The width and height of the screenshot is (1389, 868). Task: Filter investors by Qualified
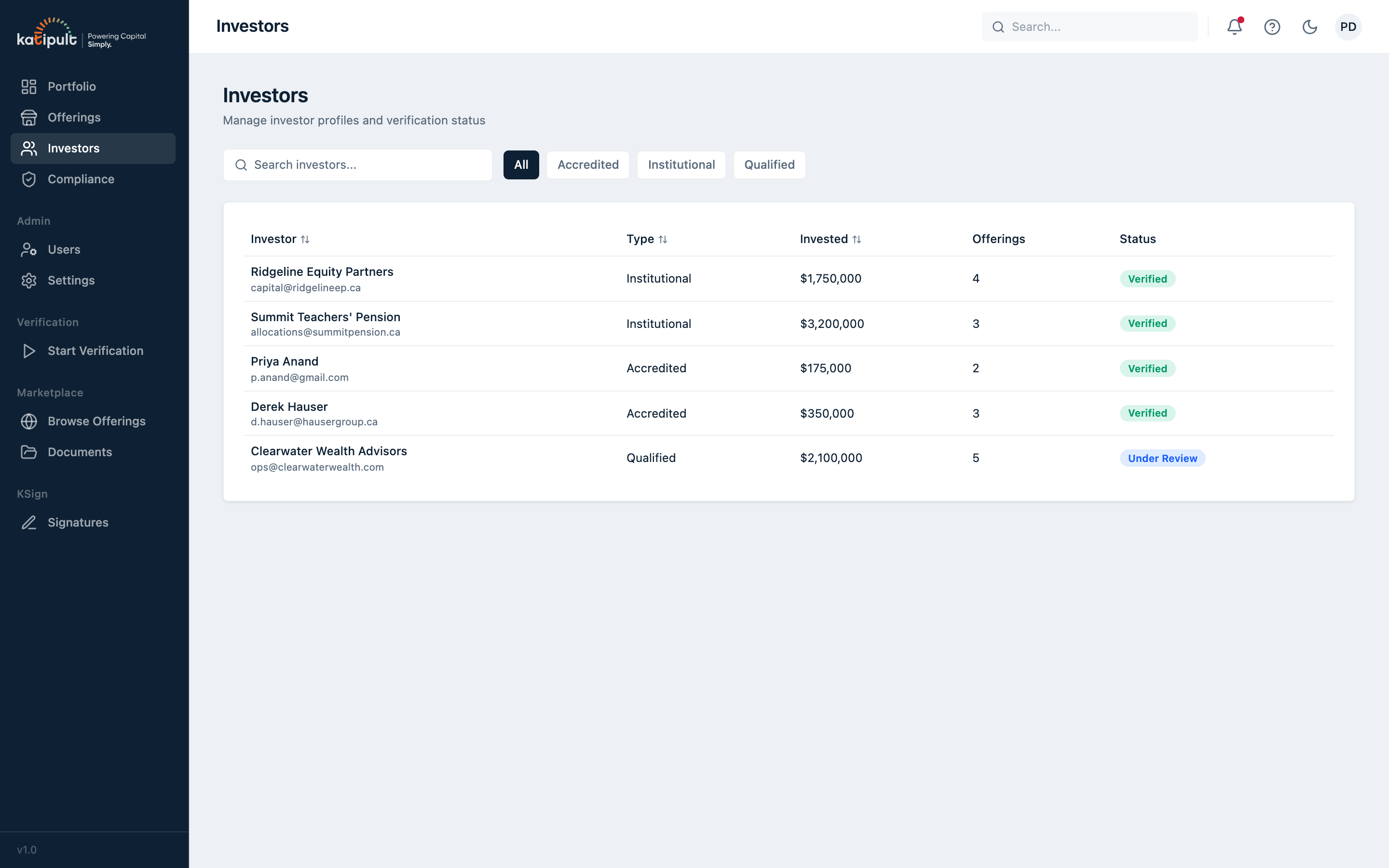769,165
